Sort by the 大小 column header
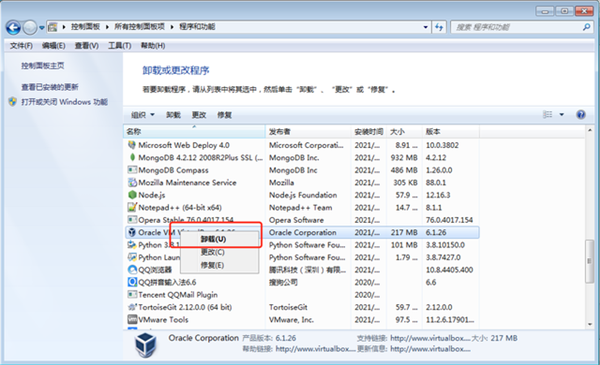600x365 pixels. 404,132
